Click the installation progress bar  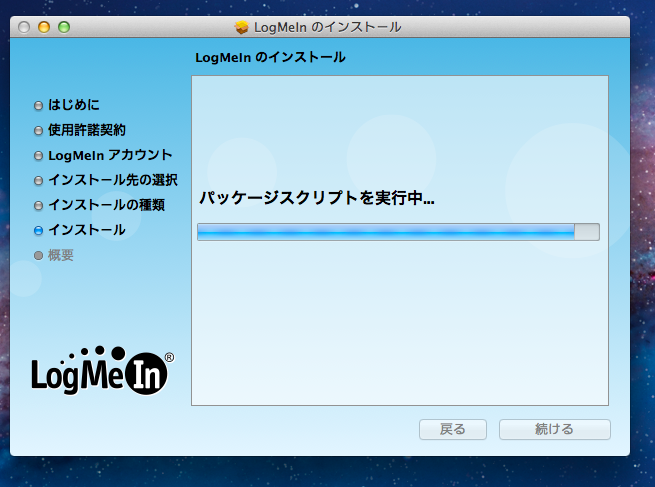[399, 232]
